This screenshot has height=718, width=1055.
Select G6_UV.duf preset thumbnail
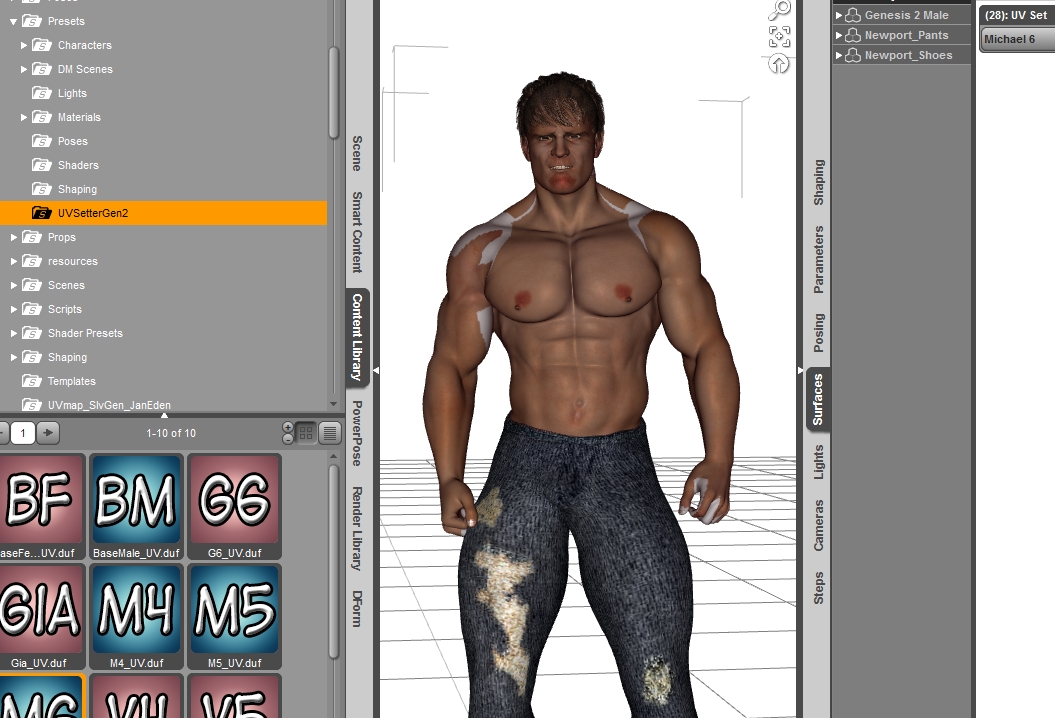click(234, 506)
